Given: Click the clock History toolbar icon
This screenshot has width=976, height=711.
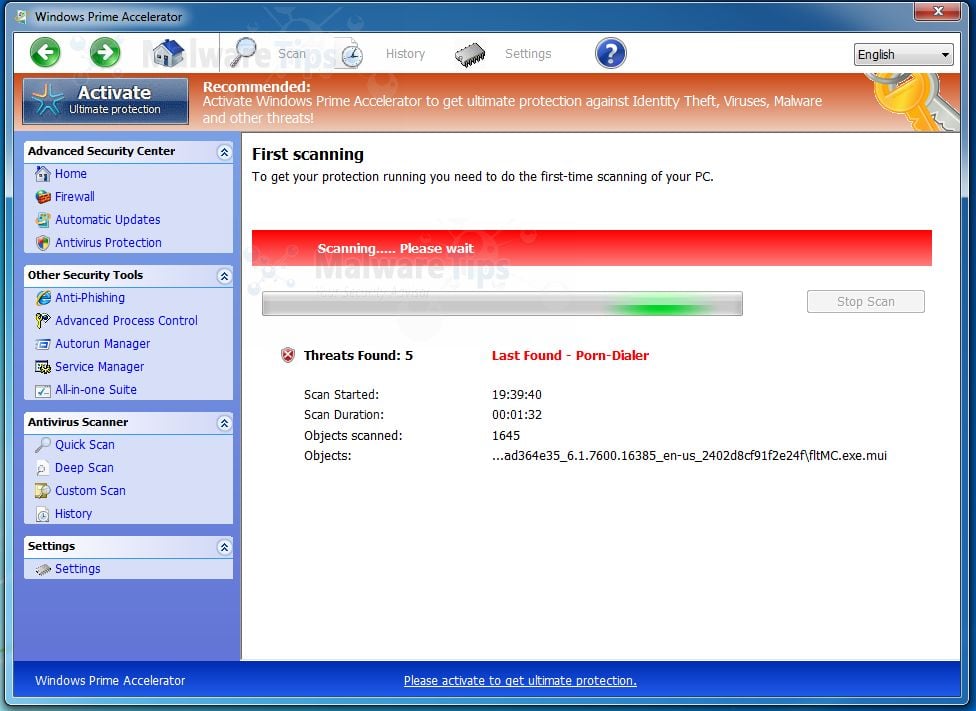Looking at the screenshot, I should [351, 54].
